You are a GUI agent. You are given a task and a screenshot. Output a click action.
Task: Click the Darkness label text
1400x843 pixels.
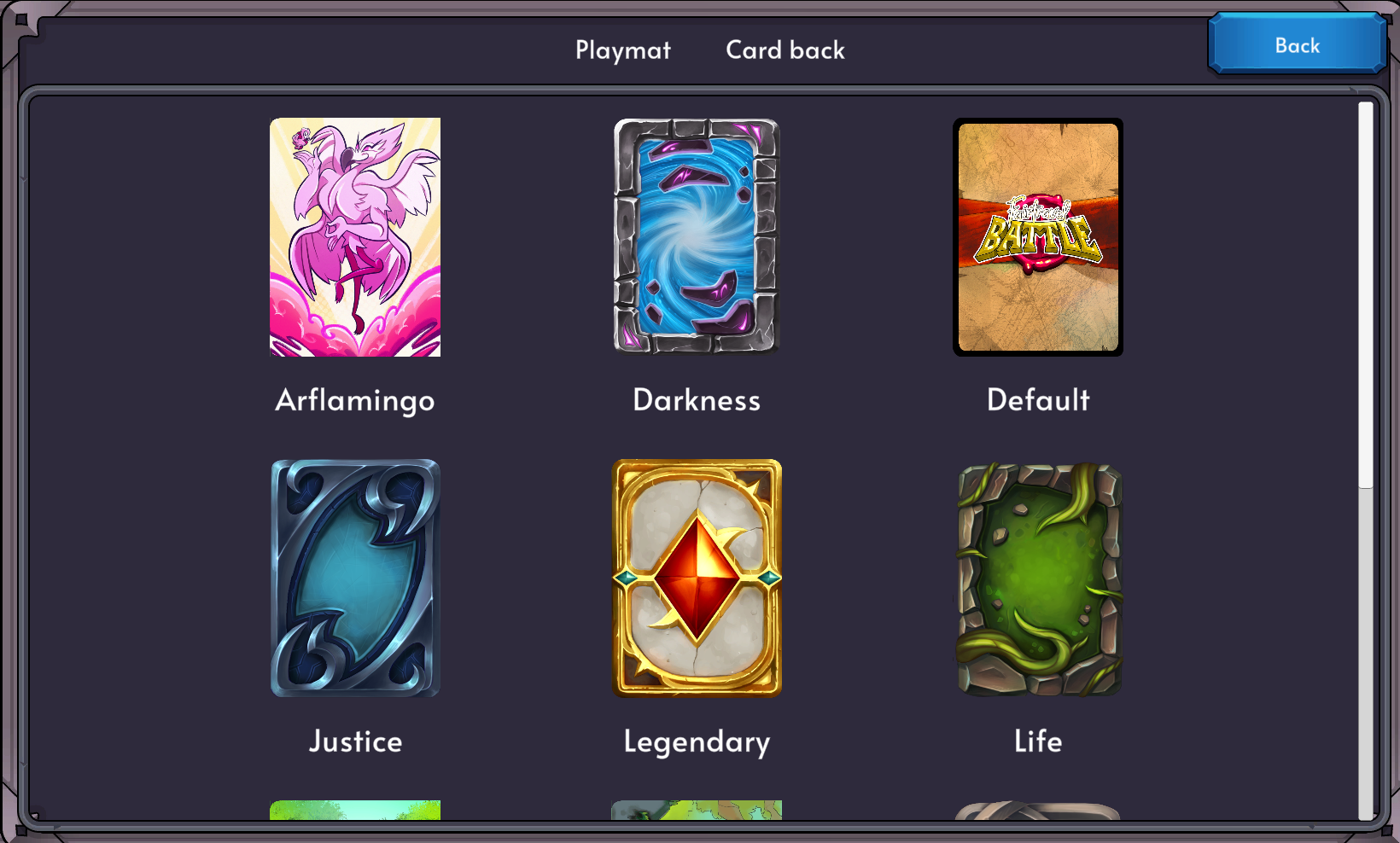coord(697,400)
